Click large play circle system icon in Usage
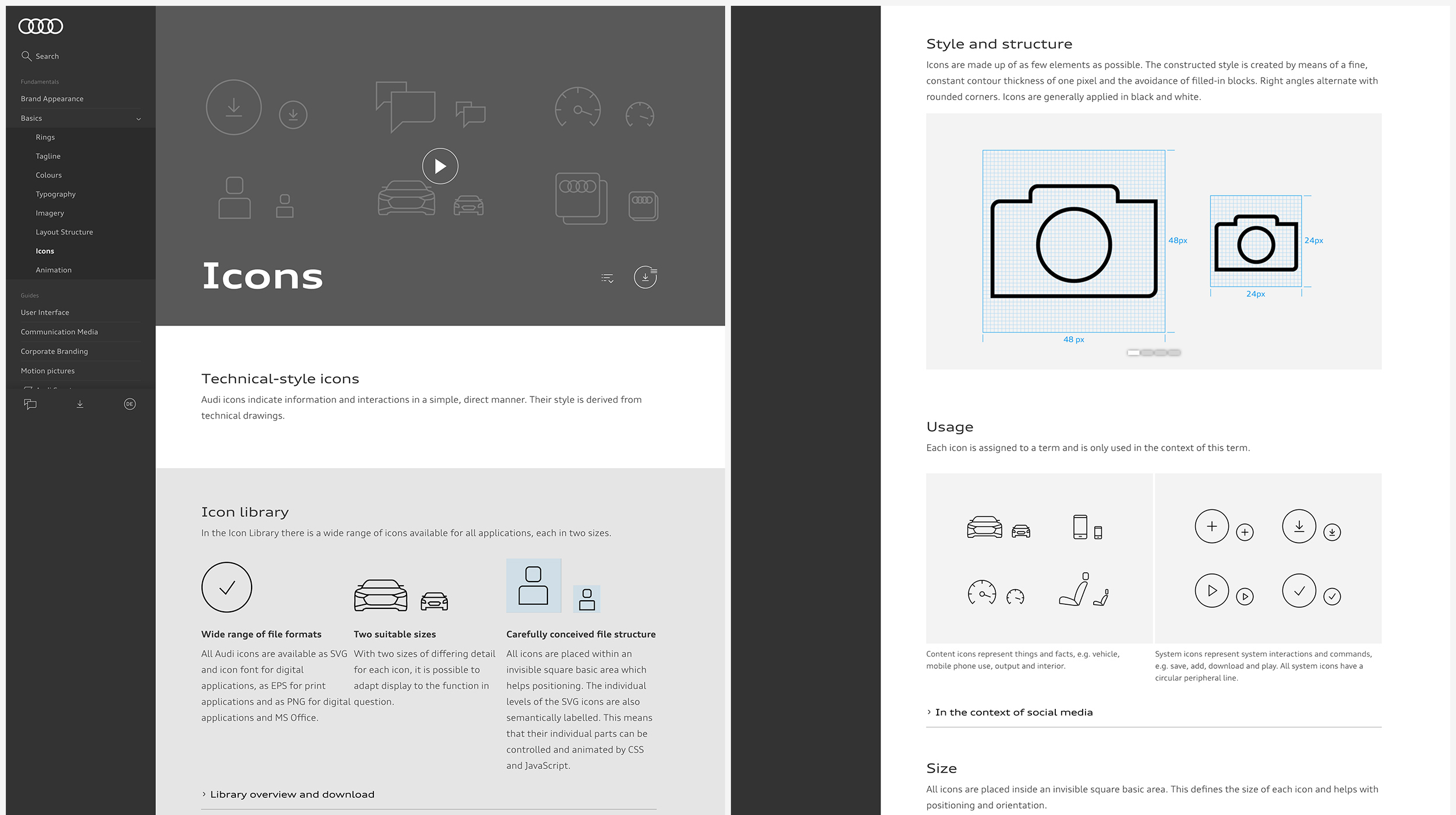 [1212, 590]
